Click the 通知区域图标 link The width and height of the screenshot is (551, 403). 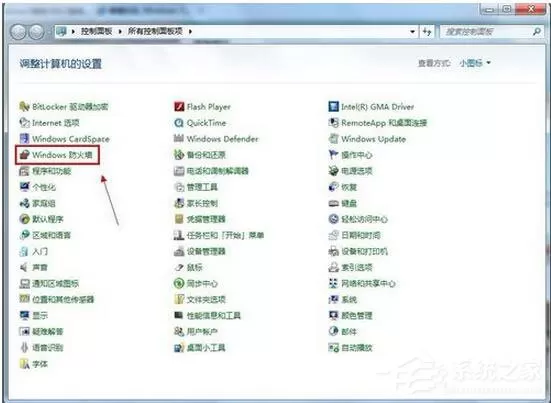click(56, 284)
